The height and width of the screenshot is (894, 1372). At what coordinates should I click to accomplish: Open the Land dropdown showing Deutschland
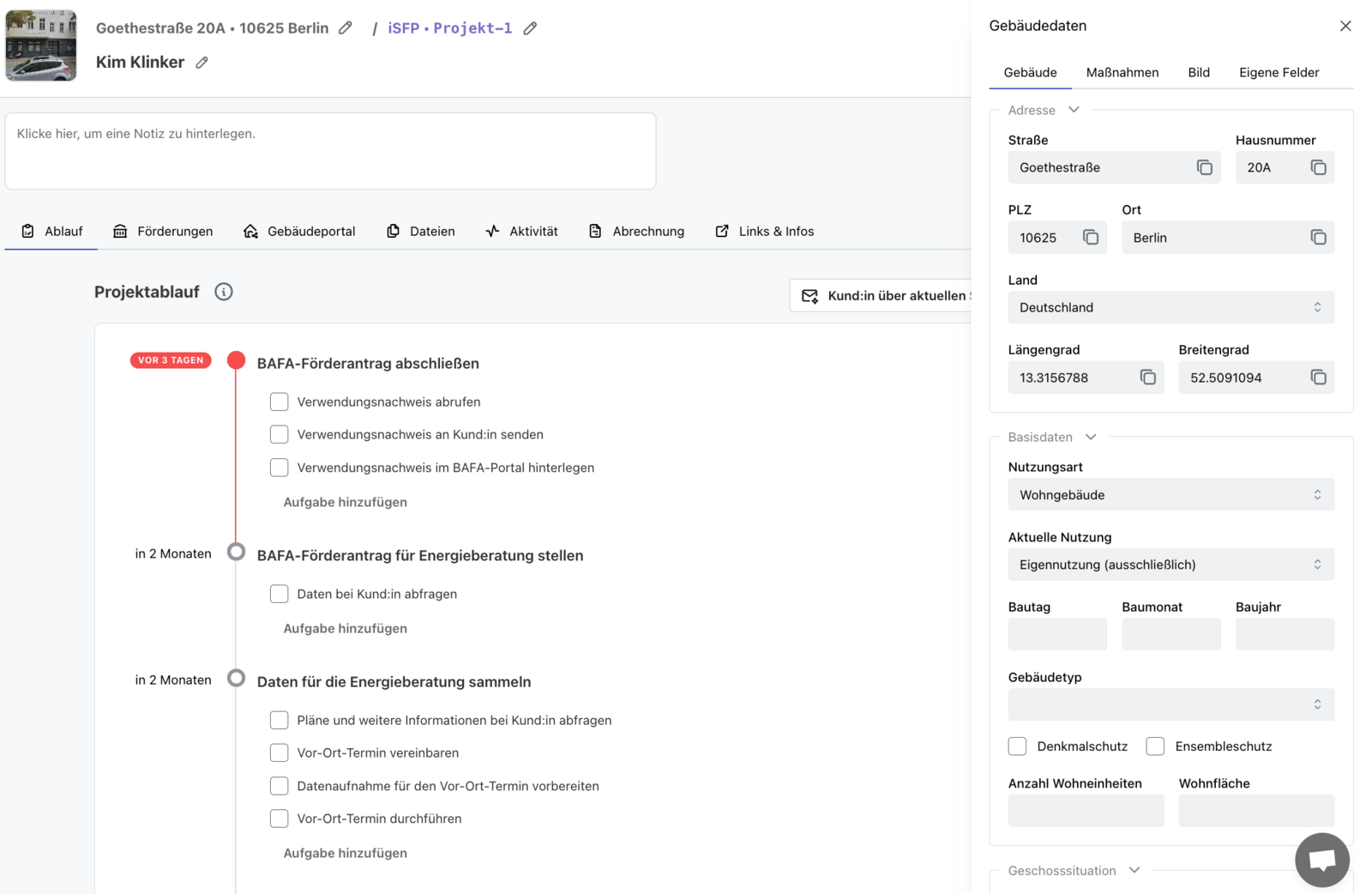click(1170, 307)
